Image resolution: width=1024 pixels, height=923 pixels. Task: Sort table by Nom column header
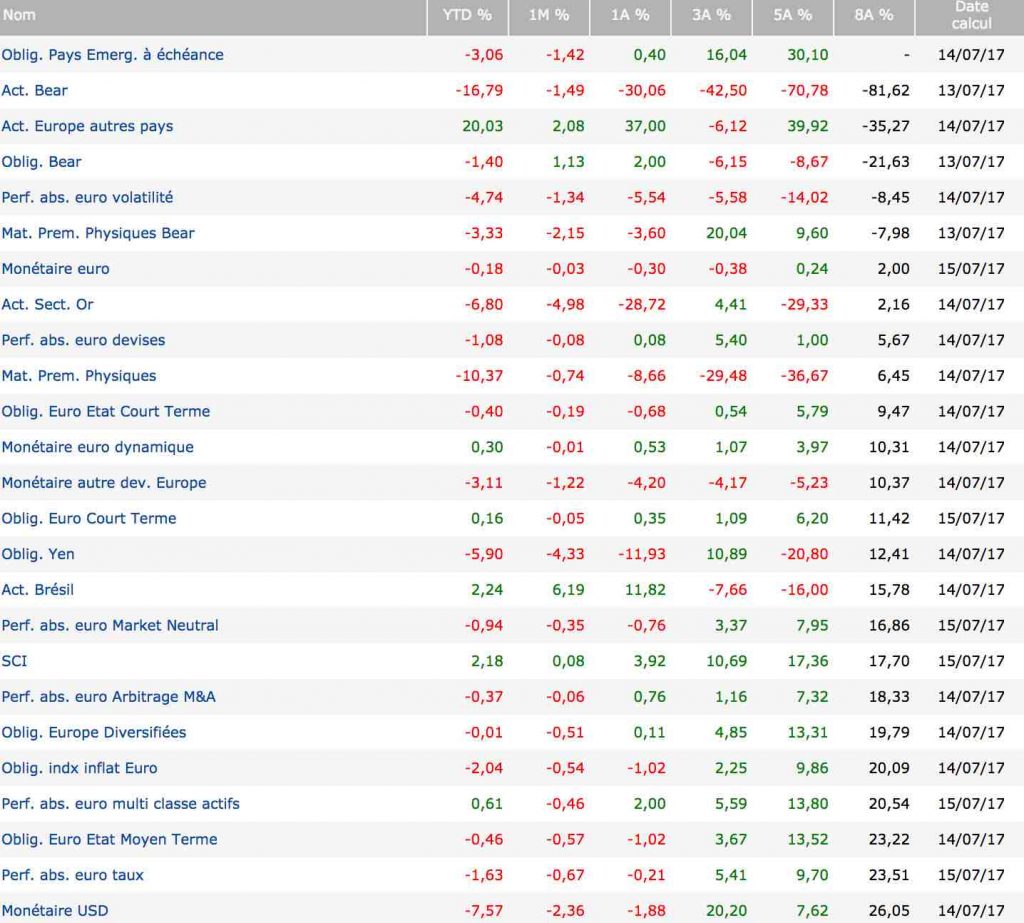coord(19,15)
